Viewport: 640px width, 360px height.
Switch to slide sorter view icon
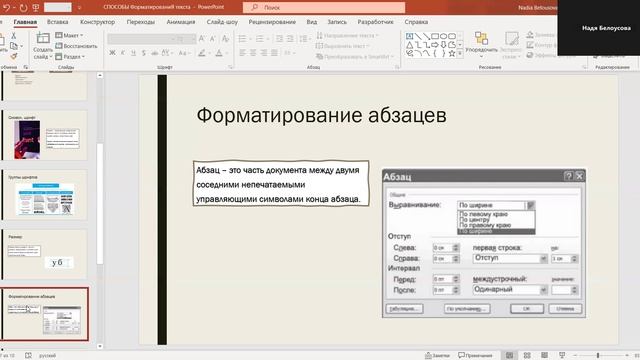527,356
